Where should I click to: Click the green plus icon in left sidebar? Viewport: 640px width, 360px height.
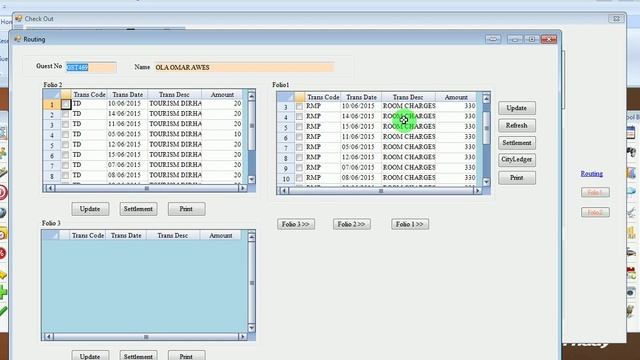click(x=3, y=293)
